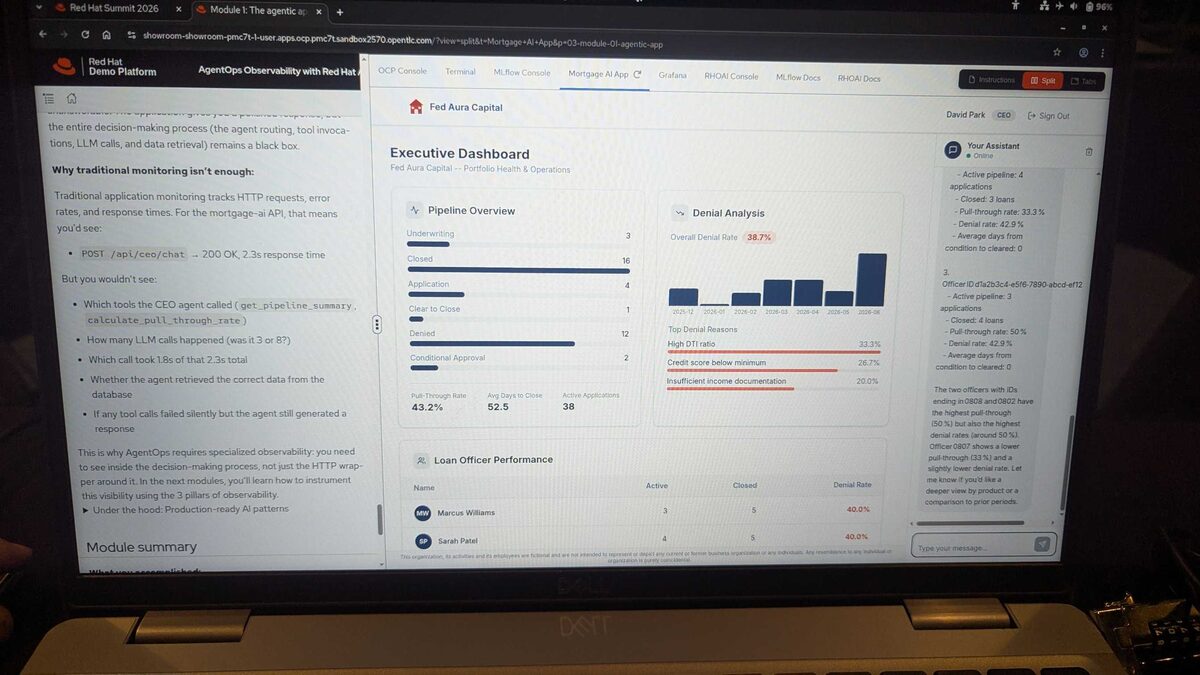
Task: Click Sarah Patel SP avatar
Action: point(423,540)
